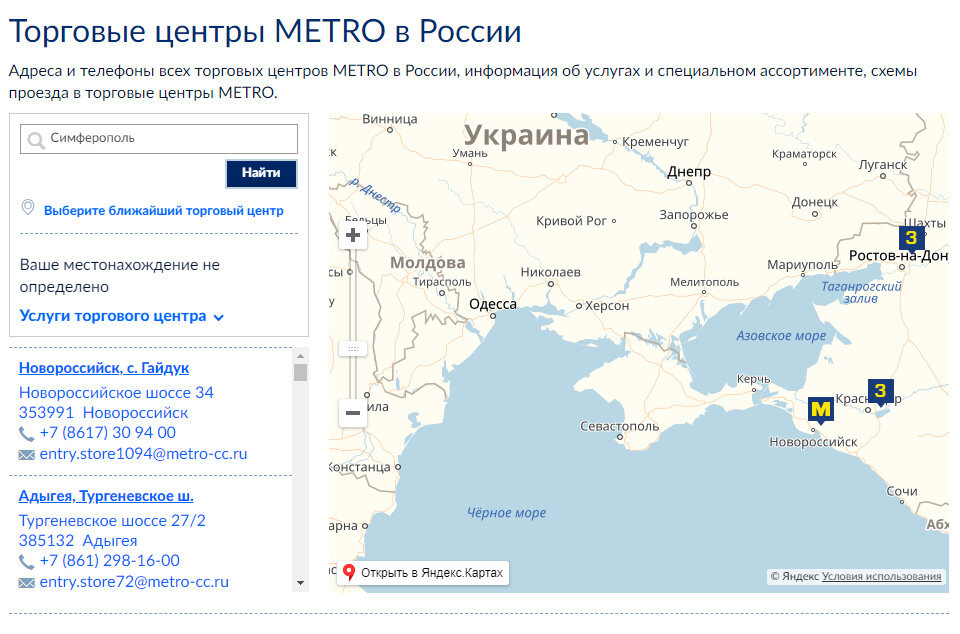Email entry.store72@metro-cc.ru
Screen dimensions: 960x634
[134, 581]
